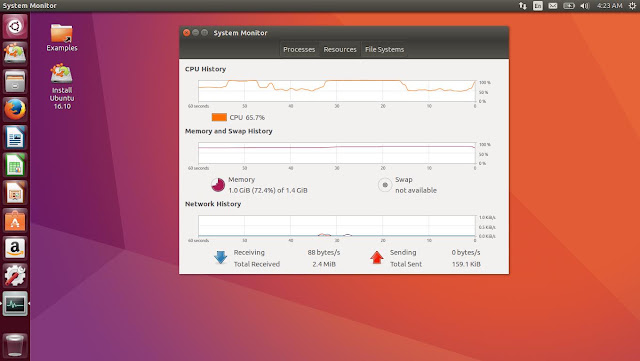Click the '88 bytes/s' receiving rate
640x361 pixels.
click(324, 252)
